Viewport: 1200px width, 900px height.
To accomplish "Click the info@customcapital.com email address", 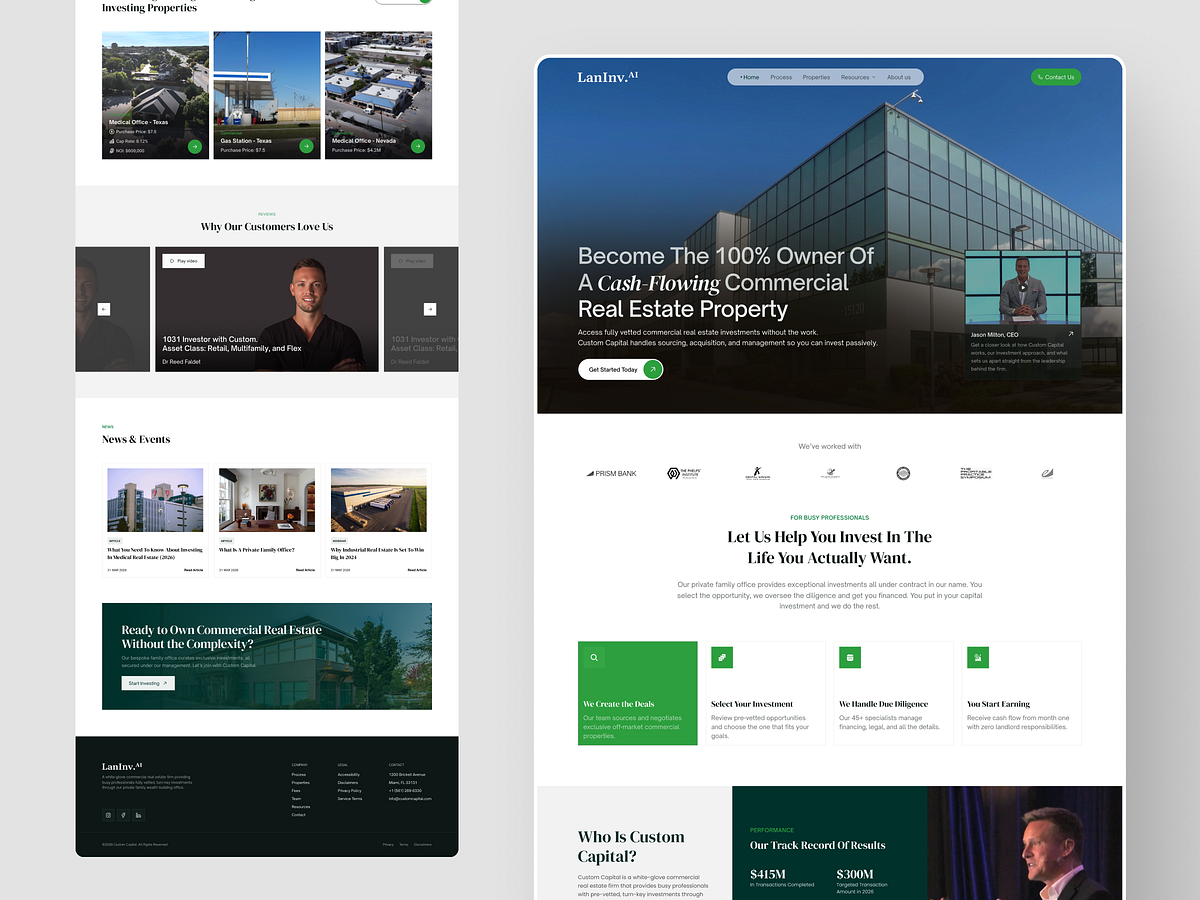I will tap(410, 799).
